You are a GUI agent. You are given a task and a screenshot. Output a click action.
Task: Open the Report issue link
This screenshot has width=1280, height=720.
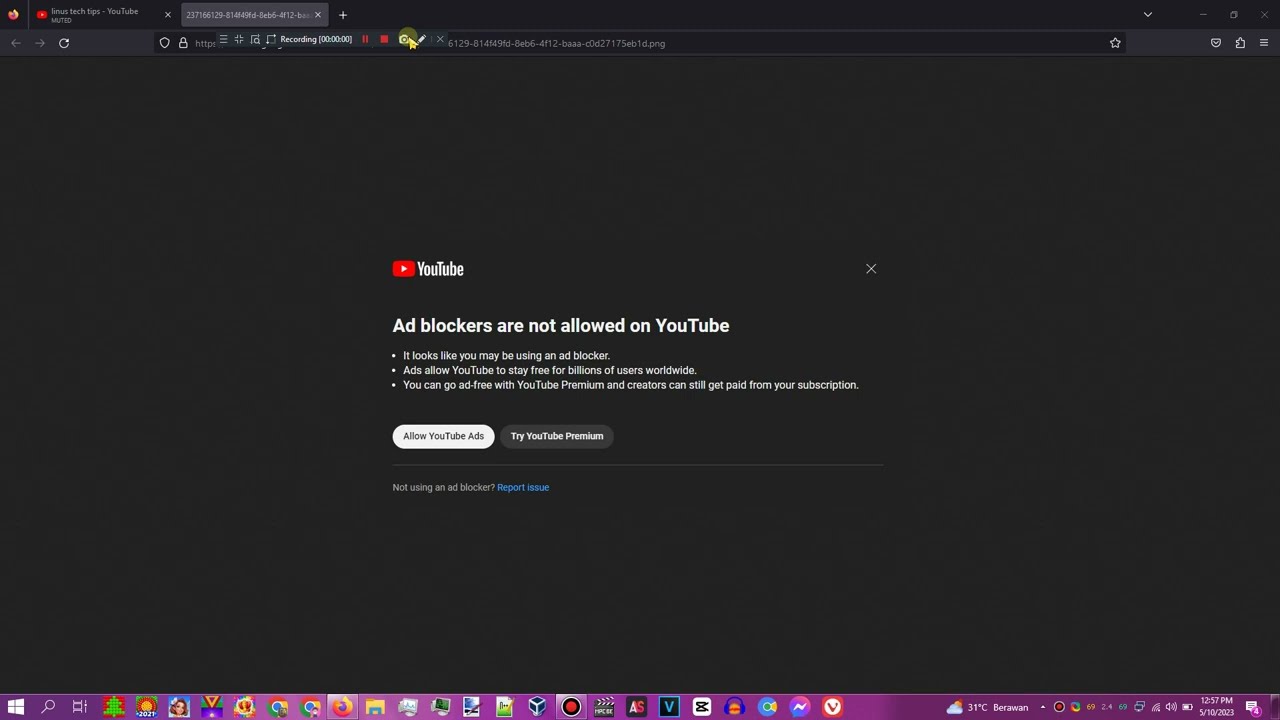point(523,487)
